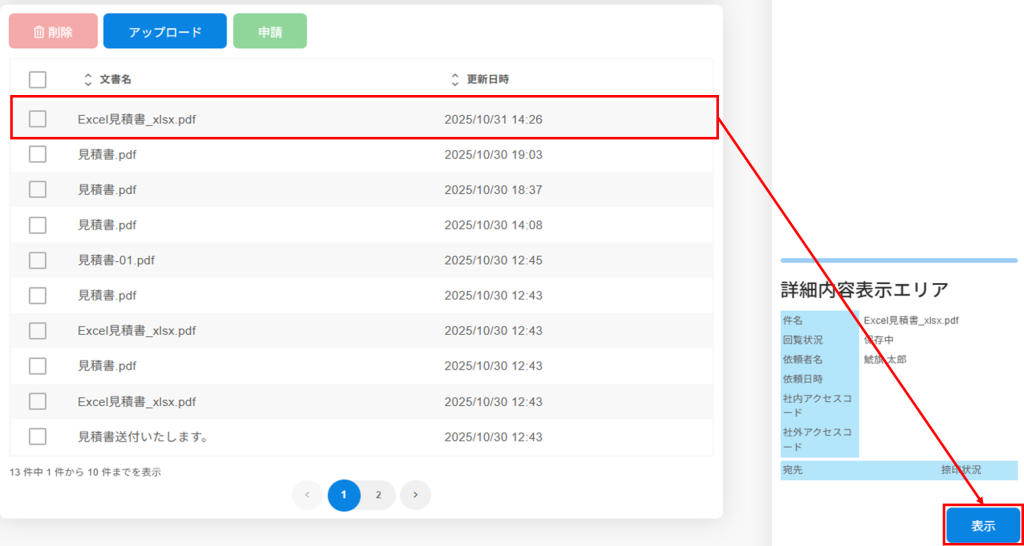This screenshot has width=1024, height=546.
Task: Go to next page with right chevron
Action: click(x=415, y=495)
